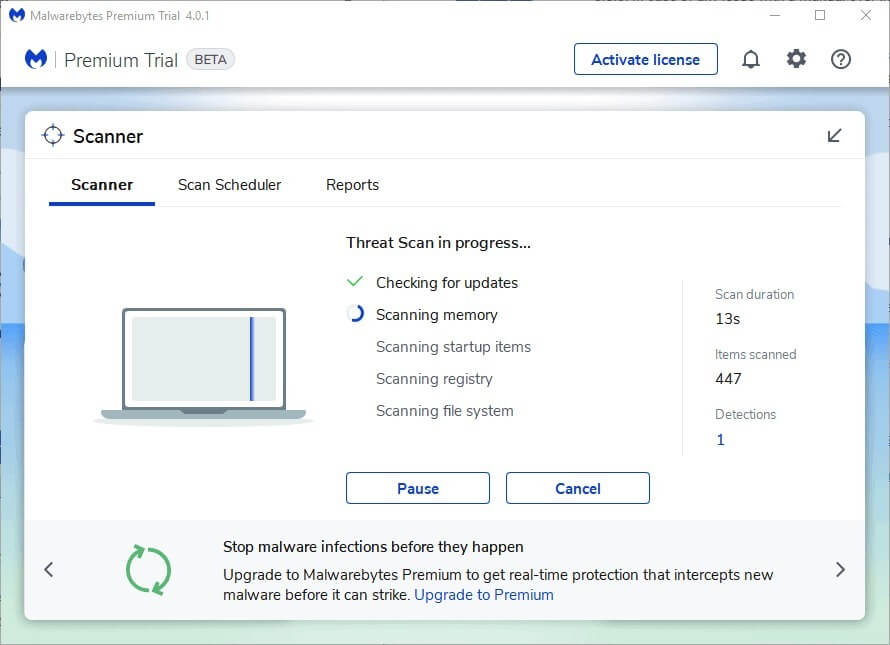890x645 pixels.
Task: Open help via the question mark icon
Action: point(841,59)
